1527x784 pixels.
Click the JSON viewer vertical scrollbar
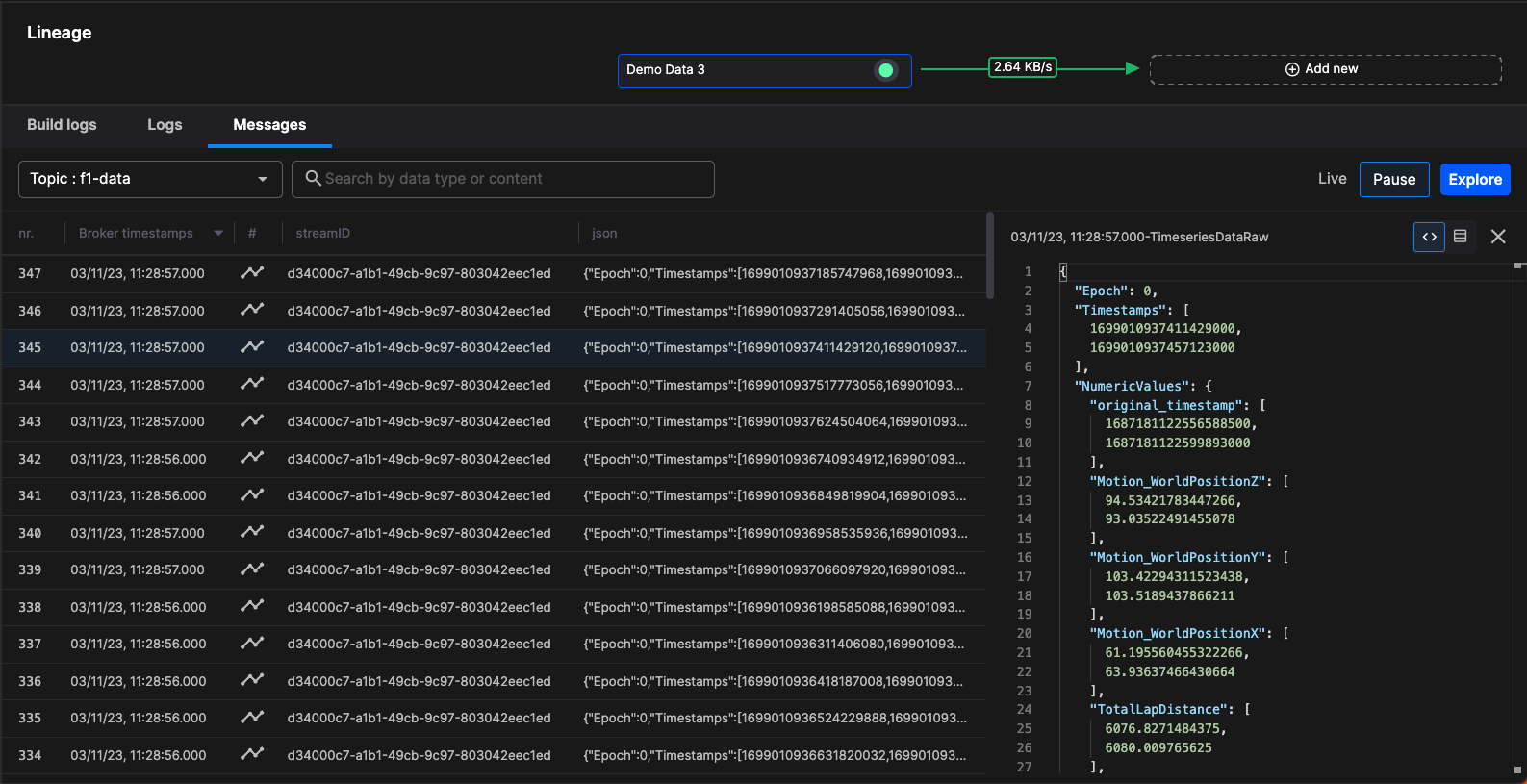1519,519
